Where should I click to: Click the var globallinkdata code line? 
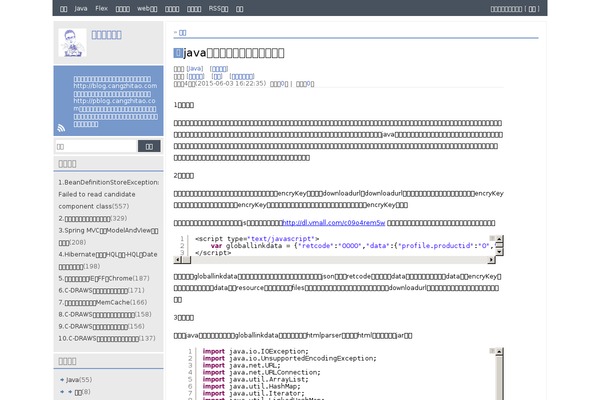[351, 246]
